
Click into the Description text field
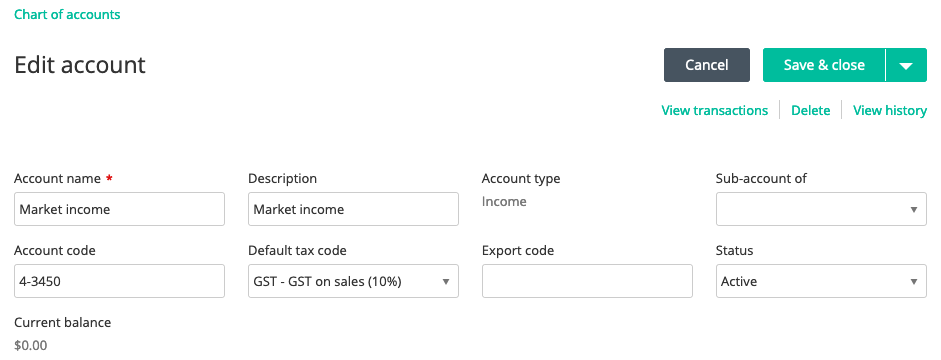coord(353,209)
